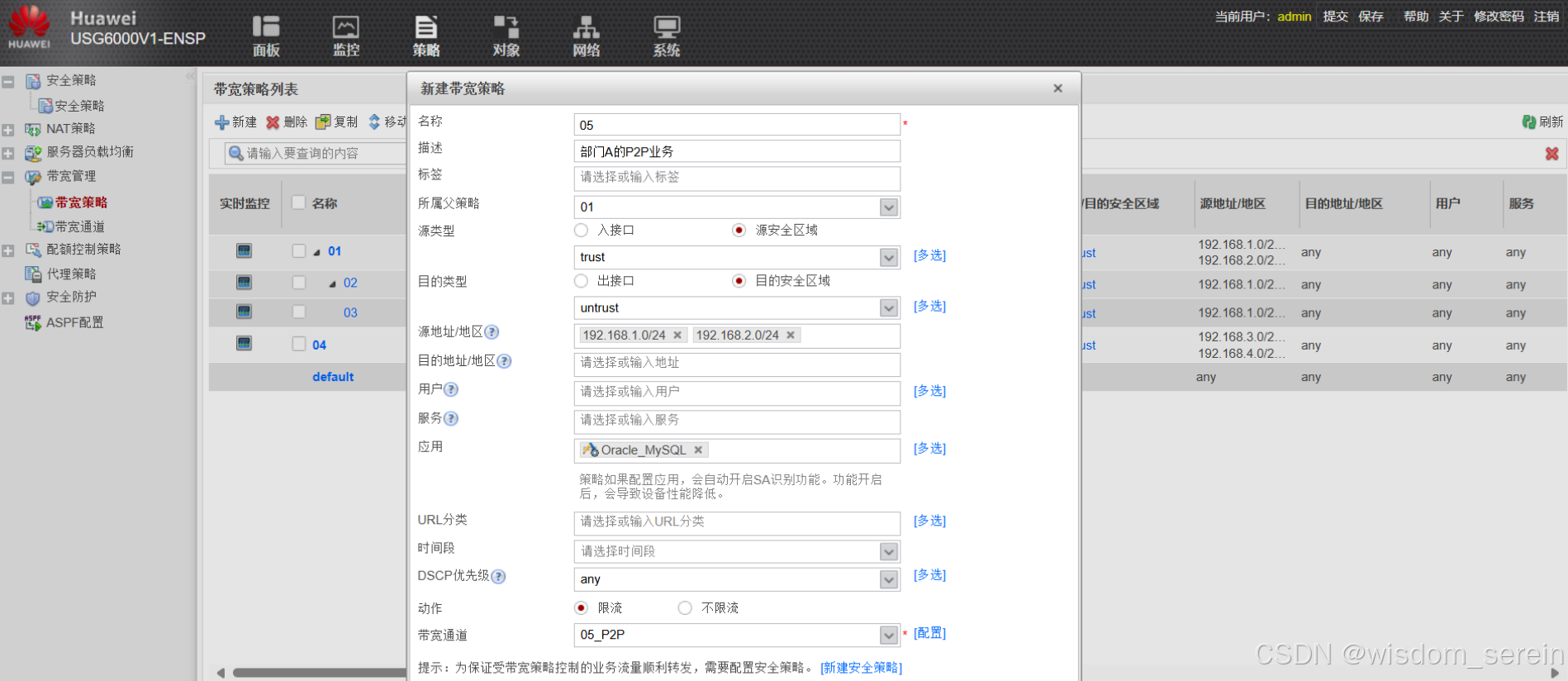This screenshot has width=1568, height=681.
Task: Click help icon next to 服务
Action: point(451,418)
